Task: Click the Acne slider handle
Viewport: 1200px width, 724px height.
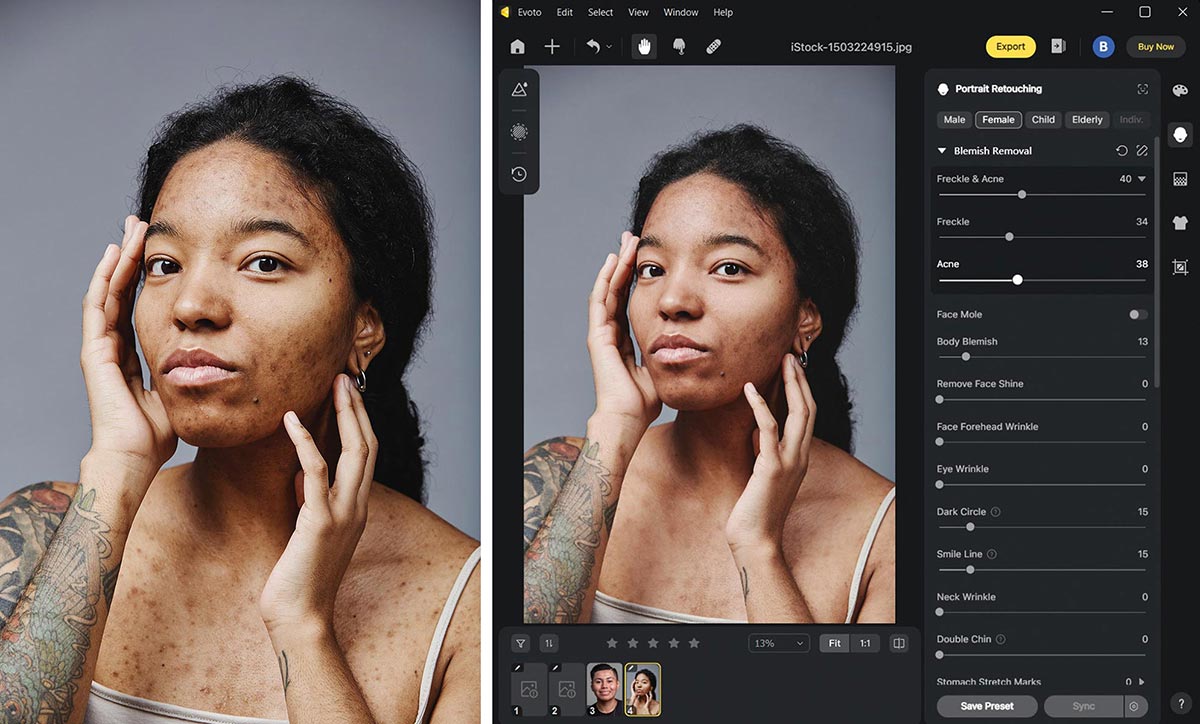Action: (x=1017, y=280)
